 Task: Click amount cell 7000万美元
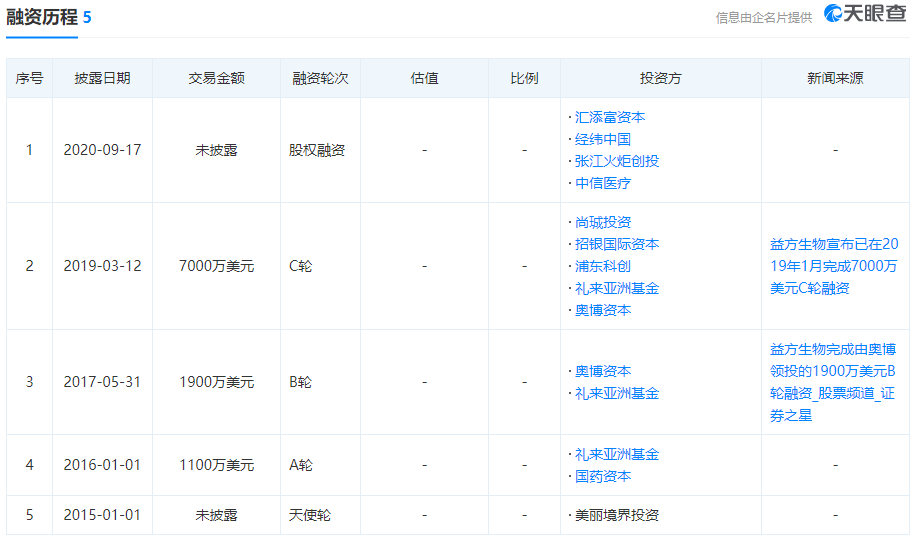pos(216,266)
